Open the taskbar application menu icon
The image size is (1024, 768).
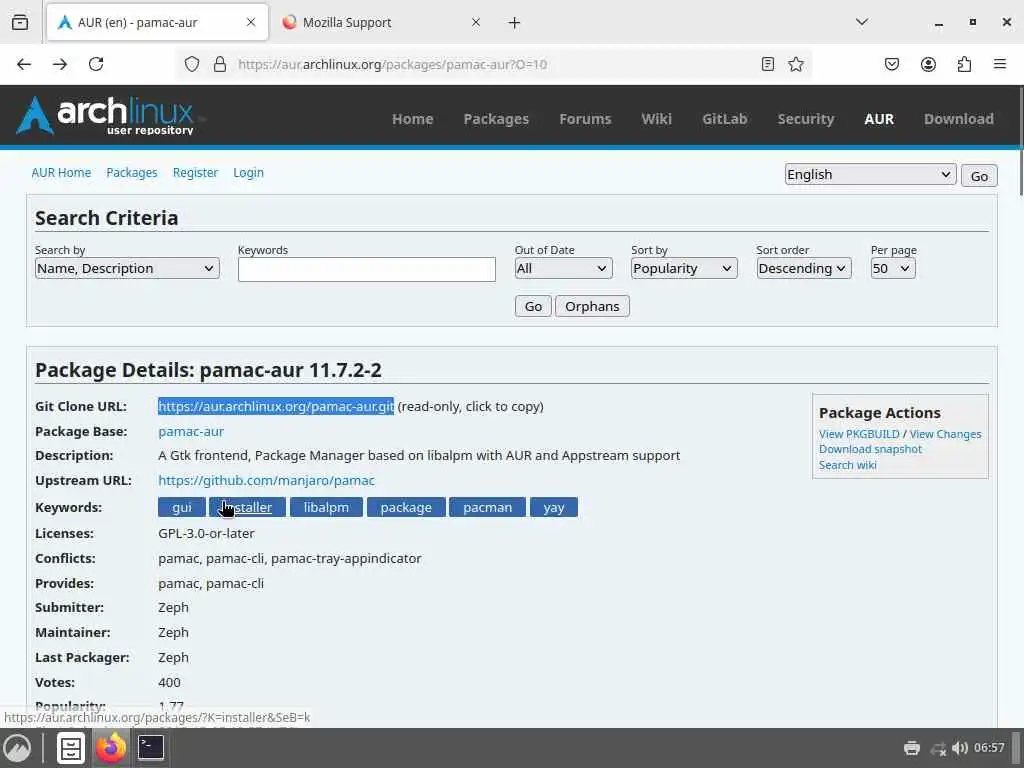coord(18,748)
